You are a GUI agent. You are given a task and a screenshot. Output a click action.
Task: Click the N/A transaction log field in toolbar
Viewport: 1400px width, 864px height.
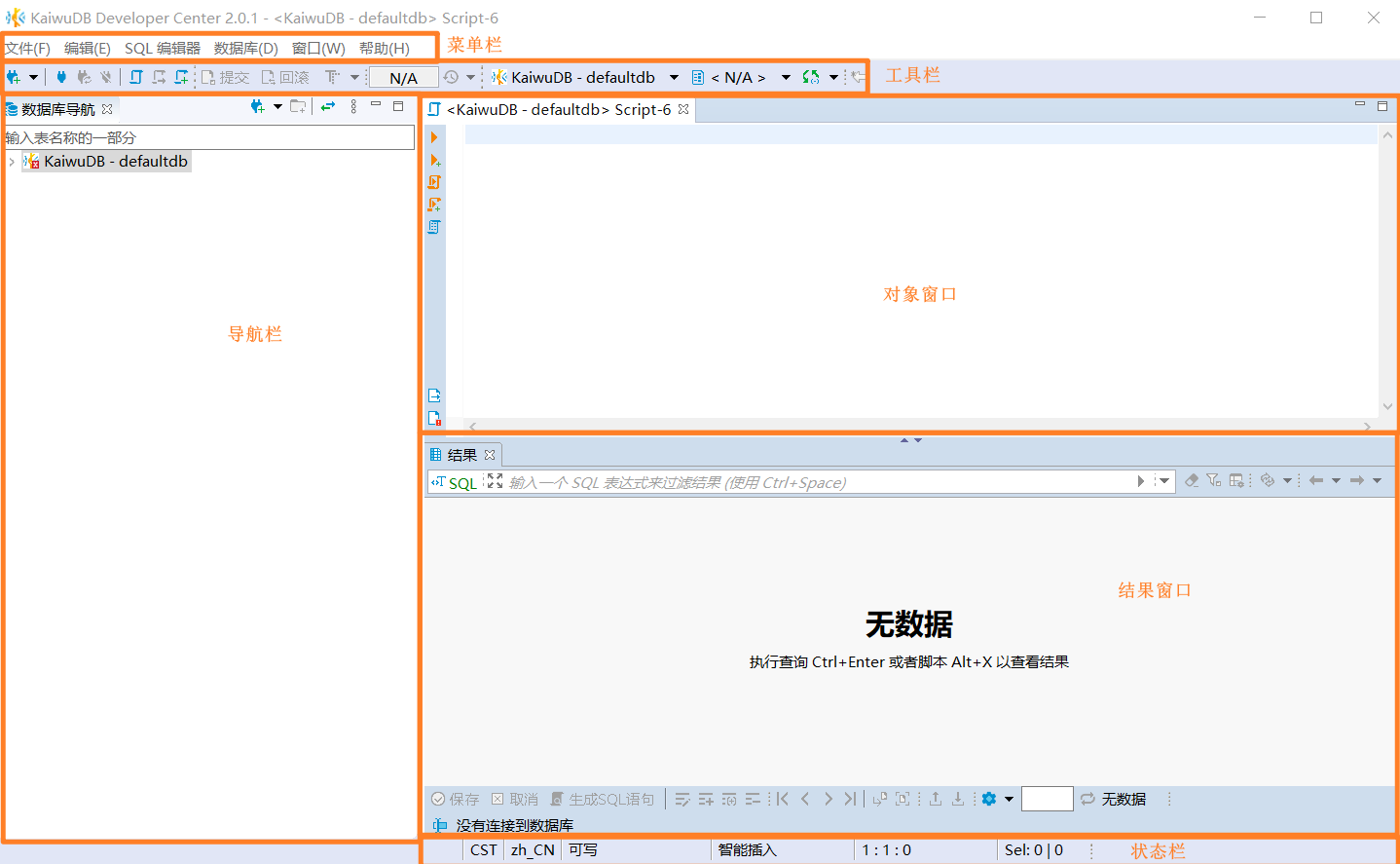point(403,78)
